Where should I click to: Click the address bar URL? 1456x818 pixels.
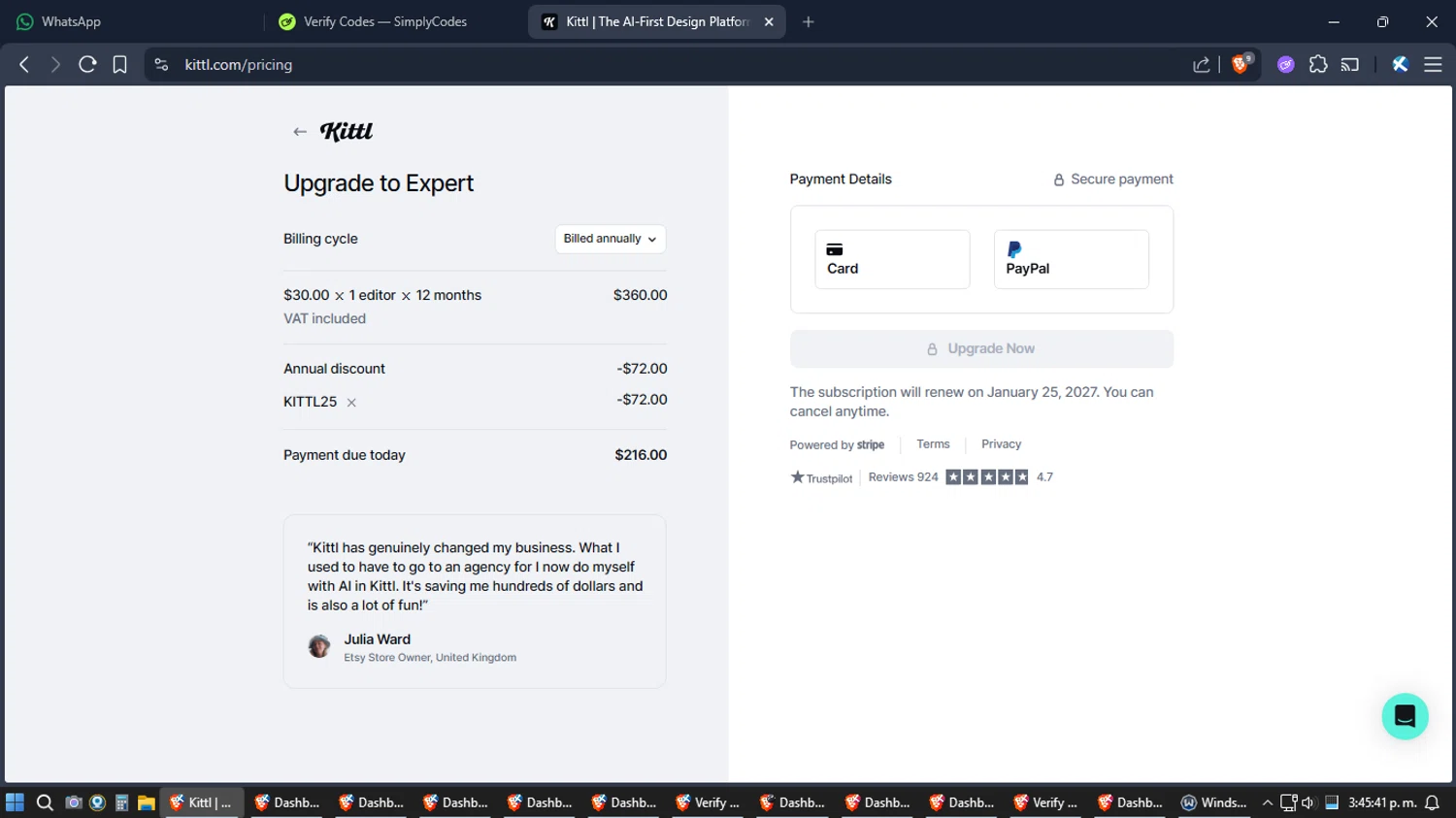pos(239,65)
